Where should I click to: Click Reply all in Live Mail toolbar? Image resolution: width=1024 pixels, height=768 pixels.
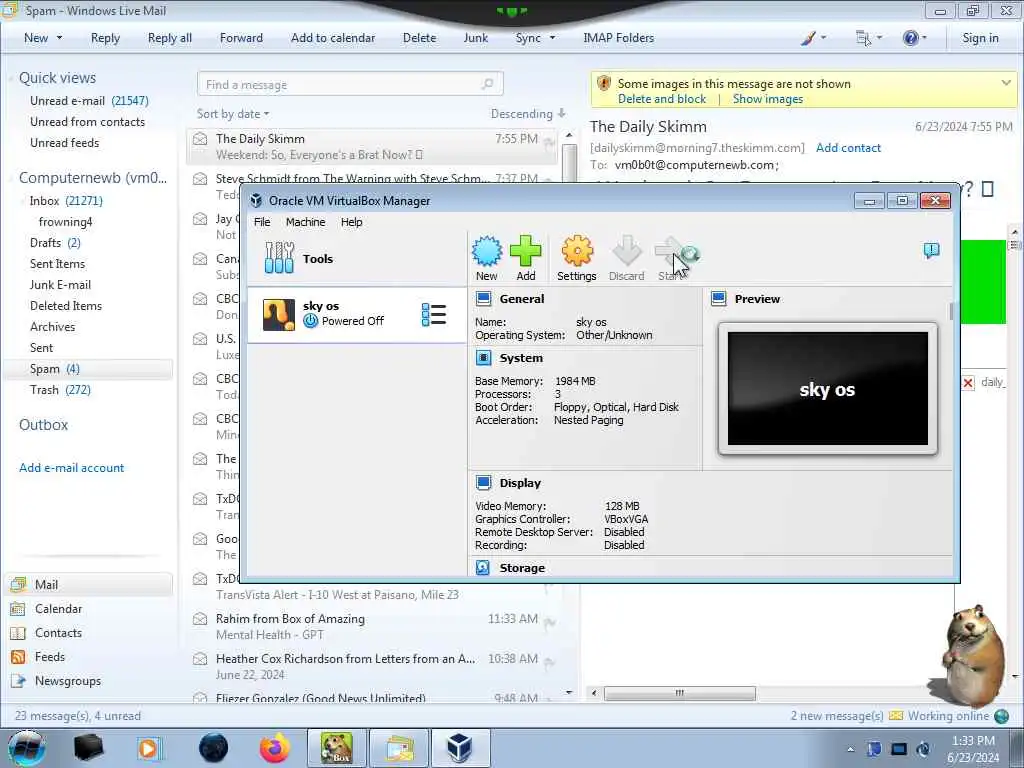(x=170, y=38)
